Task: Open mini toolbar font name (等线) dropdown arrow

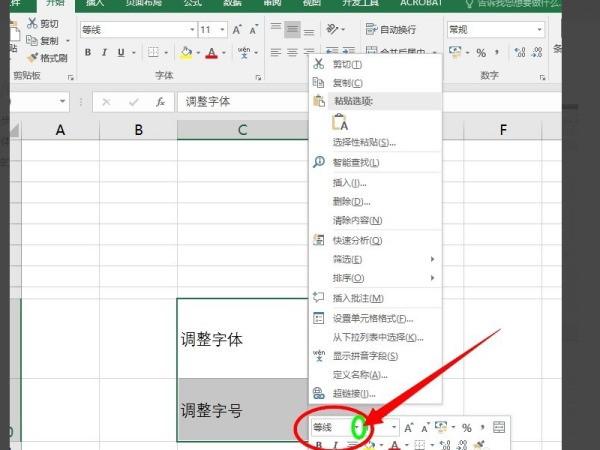Action: (357, 427)
